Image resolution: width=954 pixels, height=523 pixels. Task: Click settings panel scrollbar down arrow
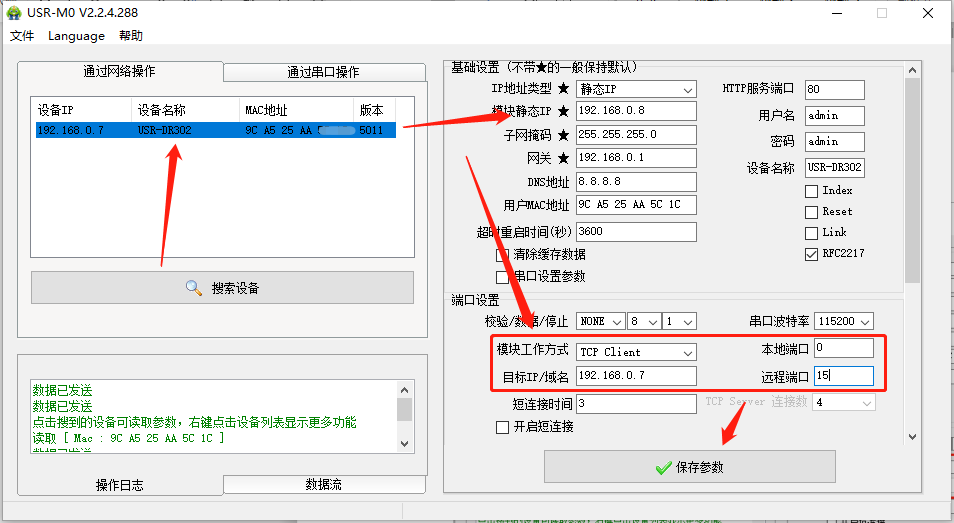click(912, 437)
